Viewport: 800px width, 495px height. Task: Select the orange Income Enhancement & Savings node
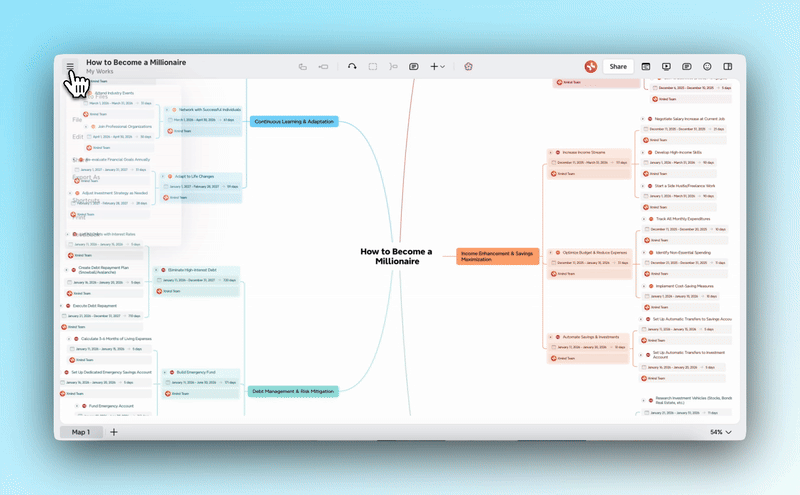pyautogui.click(x=498, y=255)
